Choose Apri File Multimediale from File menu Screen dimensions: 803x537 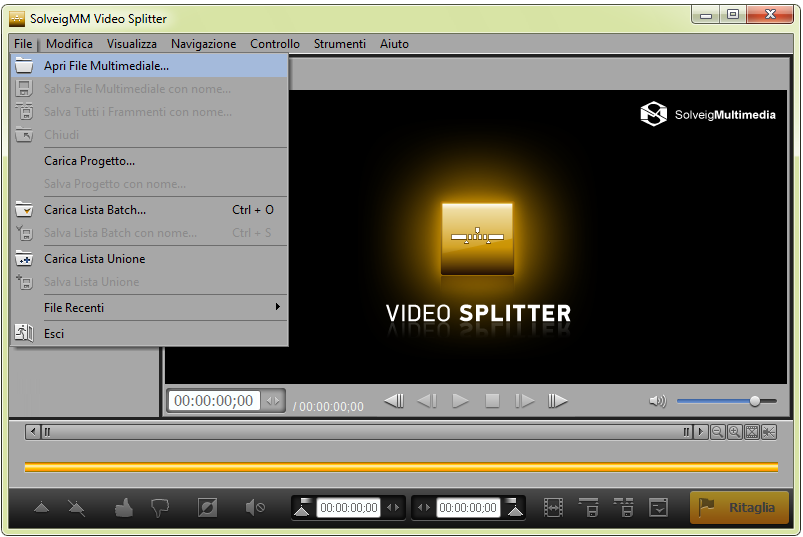click(149, 66)
